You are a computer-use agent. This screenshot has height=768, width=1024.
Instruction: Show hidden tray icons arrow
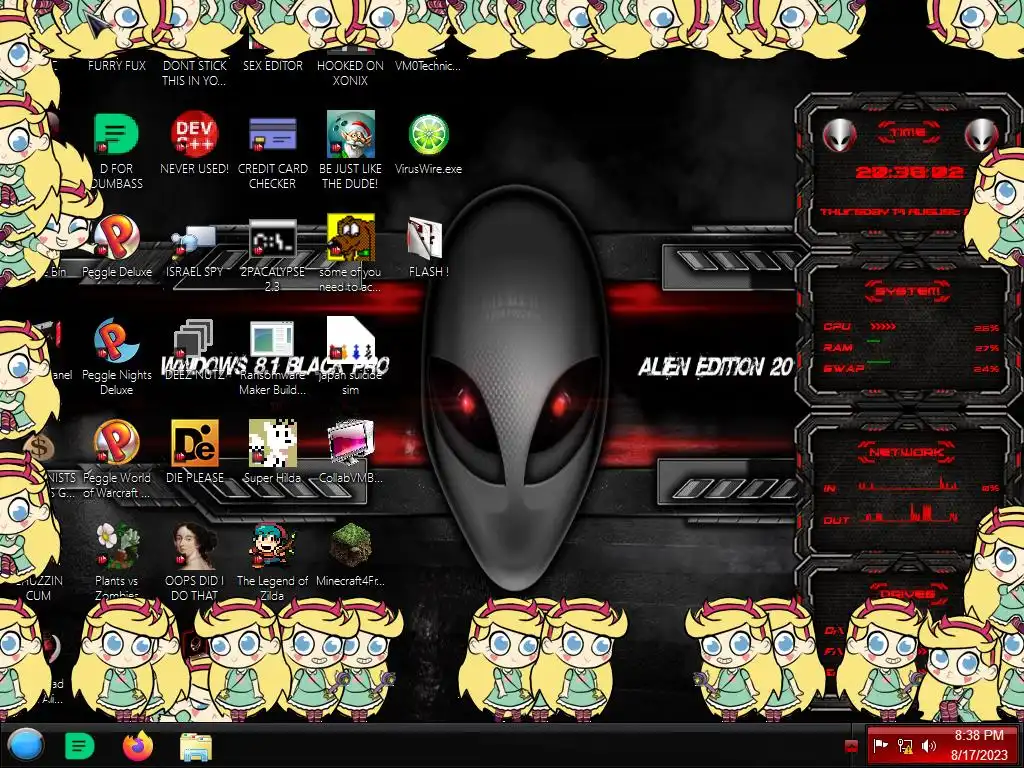pyautogui.click(x=851, y=746)
